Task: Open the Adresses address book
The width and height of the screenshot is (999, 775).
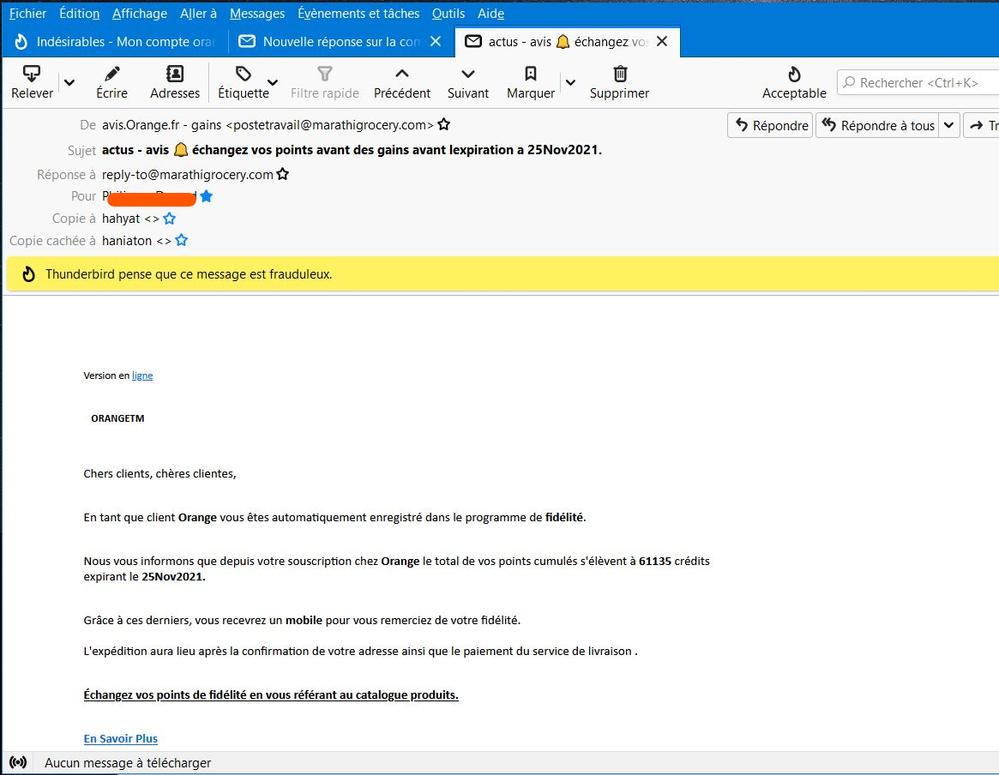Action: pos(175,74)
